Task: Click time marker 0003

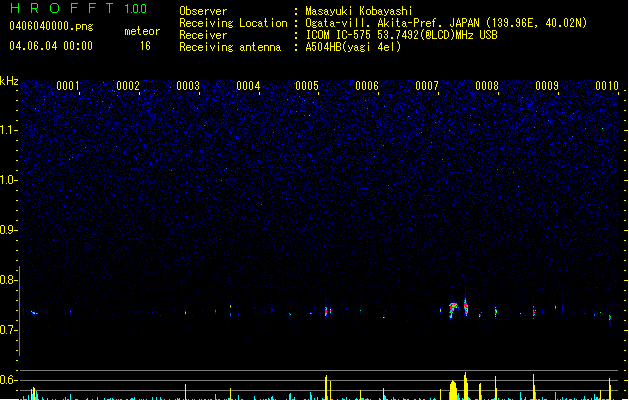Action: [x=188, y=85]
